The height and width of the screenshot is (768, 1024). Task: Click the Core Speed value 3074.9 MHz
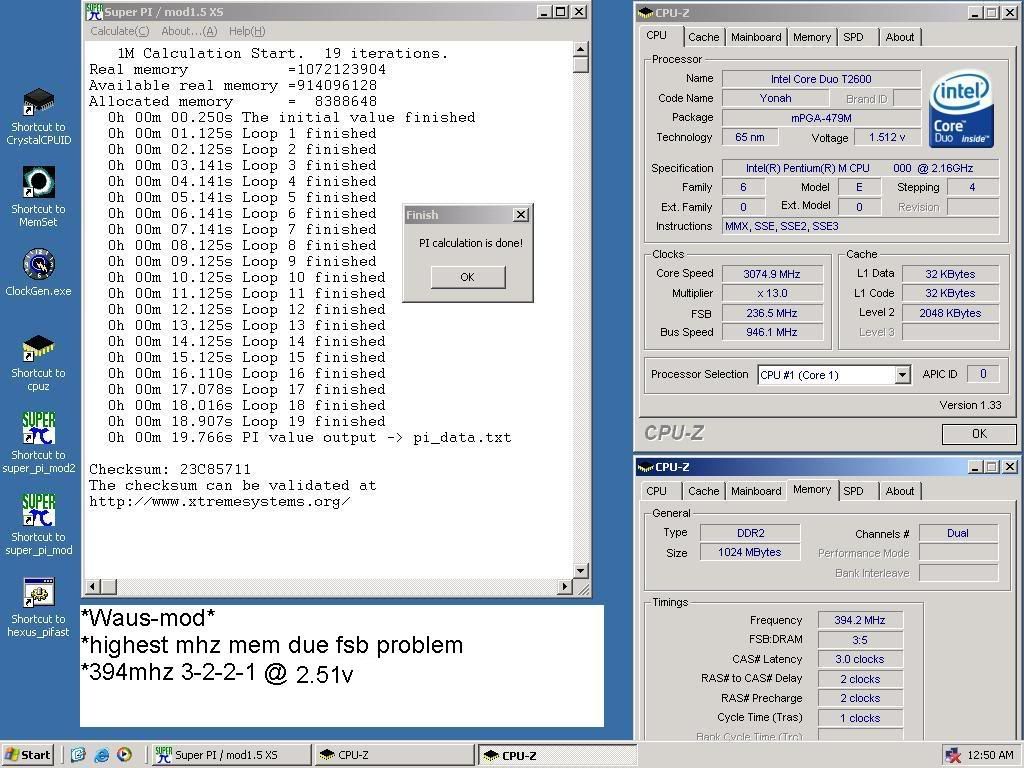[772, 274]
